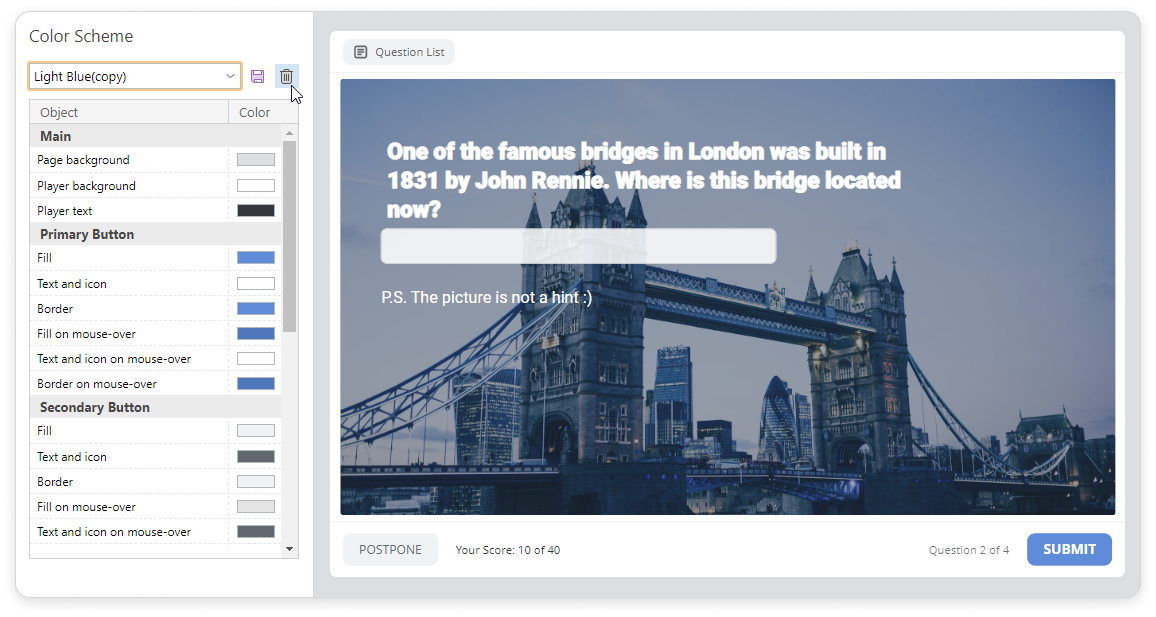Pick the Page background color swatch
1156x617 pixels.
point(255,160)
